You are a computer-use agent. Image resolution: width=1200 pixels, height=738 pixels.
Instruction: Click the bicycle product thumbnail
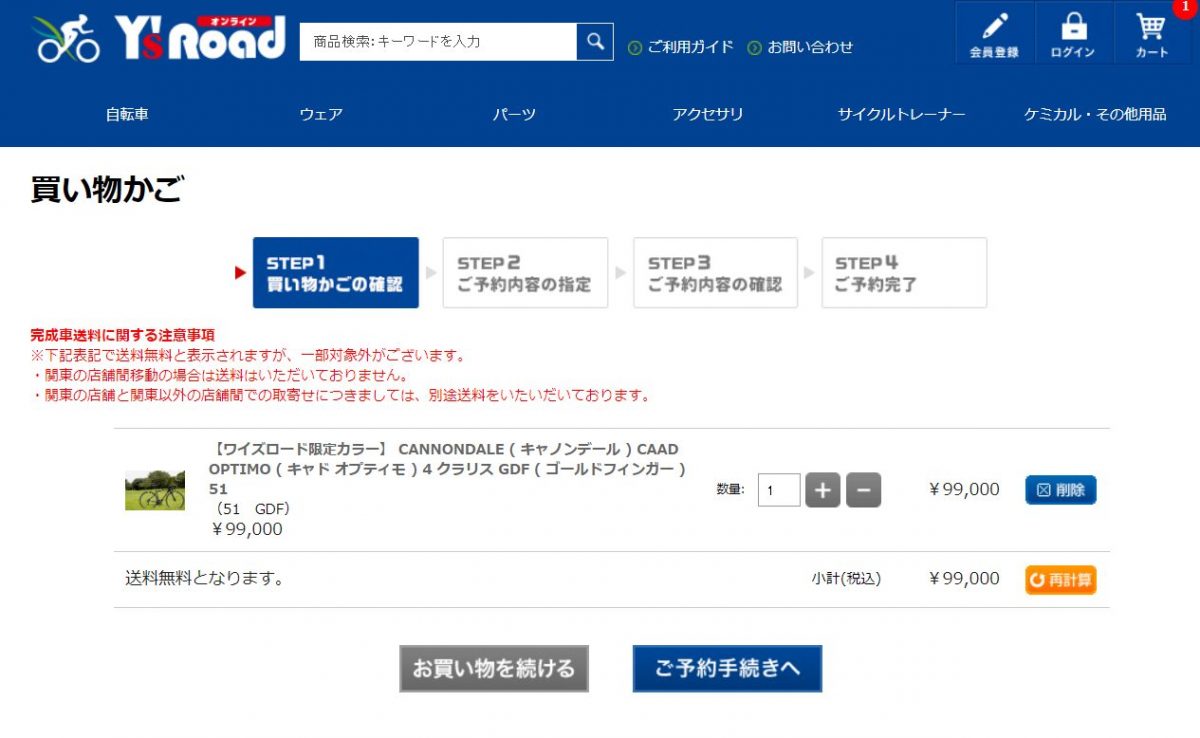point(155,490)
